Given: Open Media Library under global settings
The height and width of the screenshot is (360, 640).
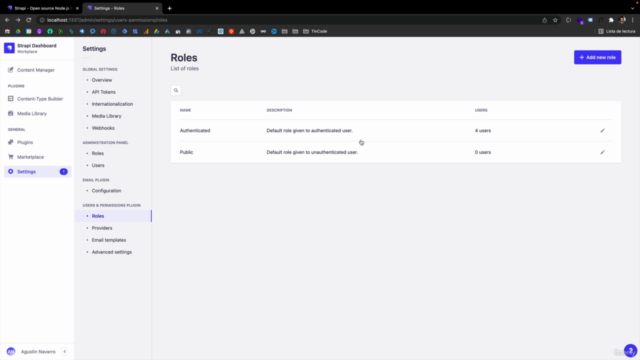Looking at the screenshot, I should pos(107,116).
